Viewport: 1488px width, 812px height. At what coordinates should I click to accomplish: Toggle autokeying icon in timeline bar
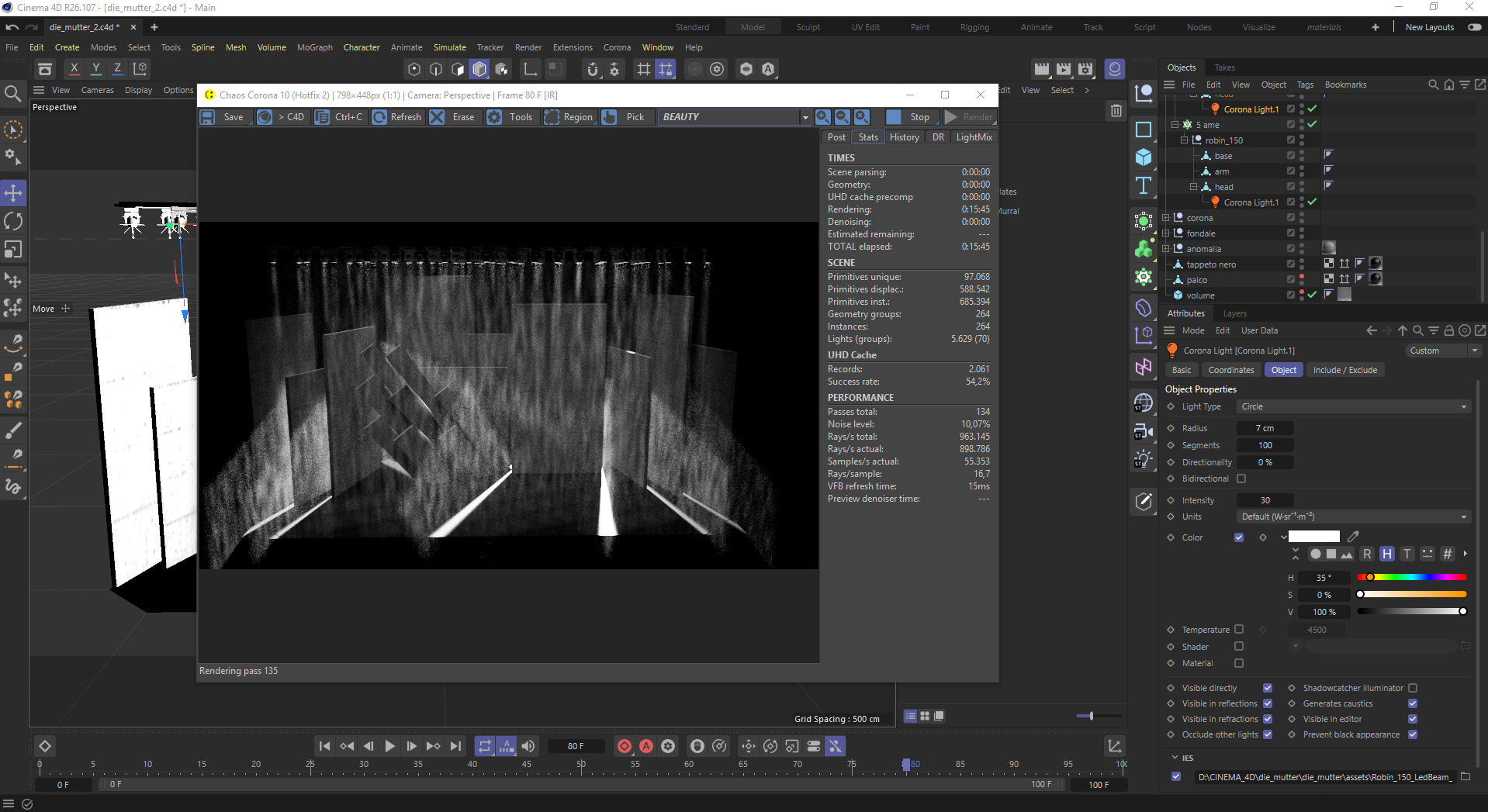[x=646, y=746]
